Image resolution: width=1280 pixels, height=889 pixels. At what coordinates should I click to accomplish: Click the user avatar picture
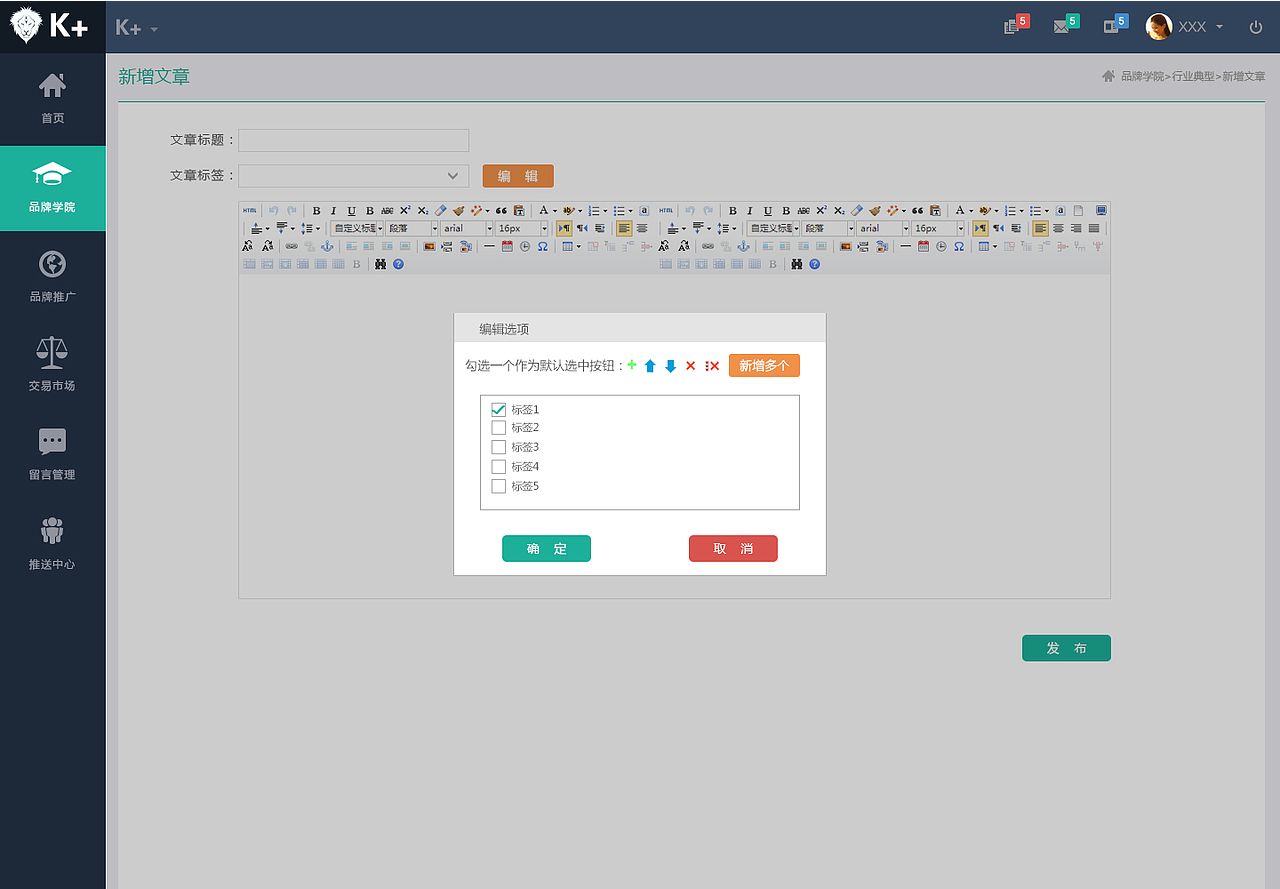[1159, 27]
